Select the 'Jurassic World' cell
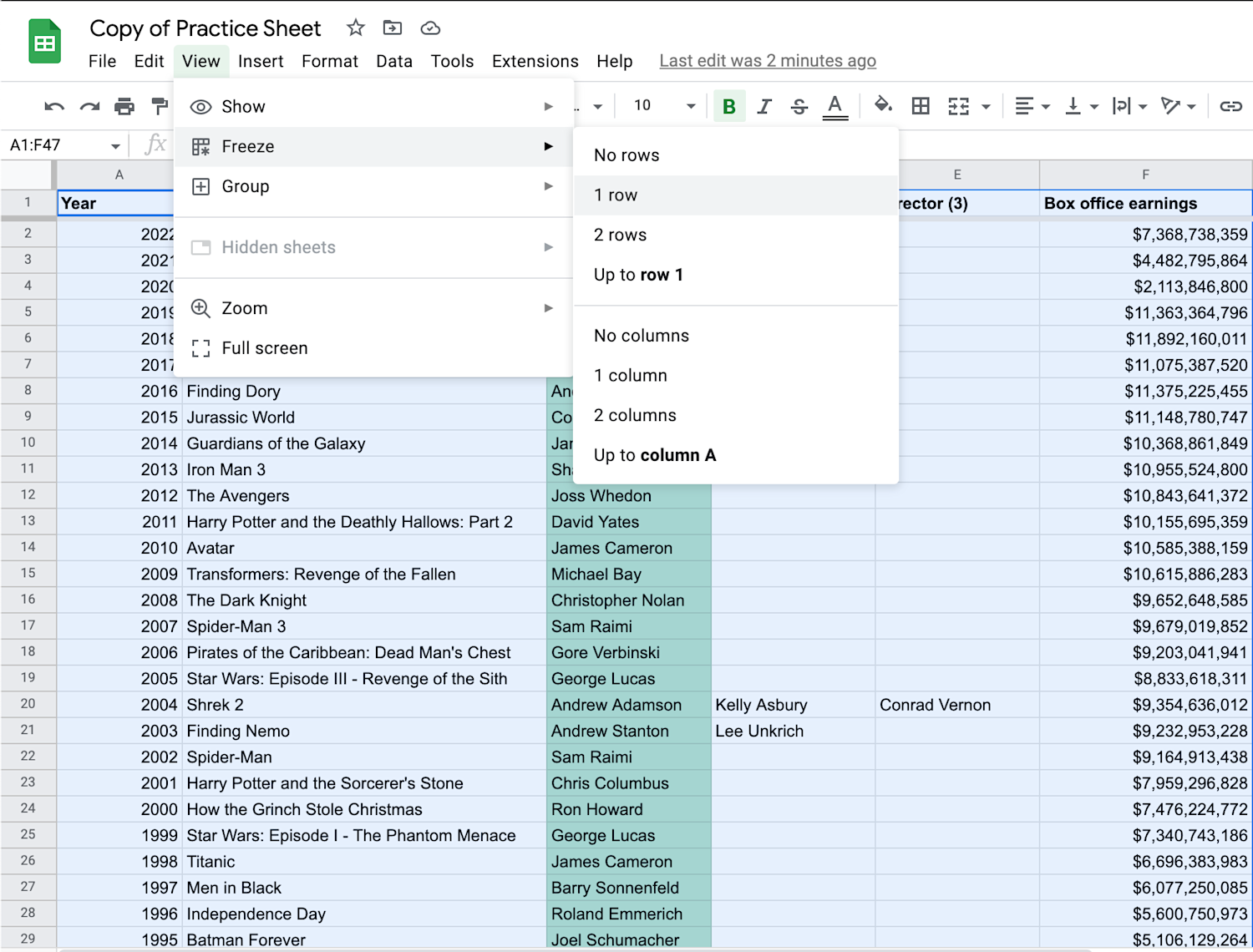1253x952 pixels. coord(363,418)
